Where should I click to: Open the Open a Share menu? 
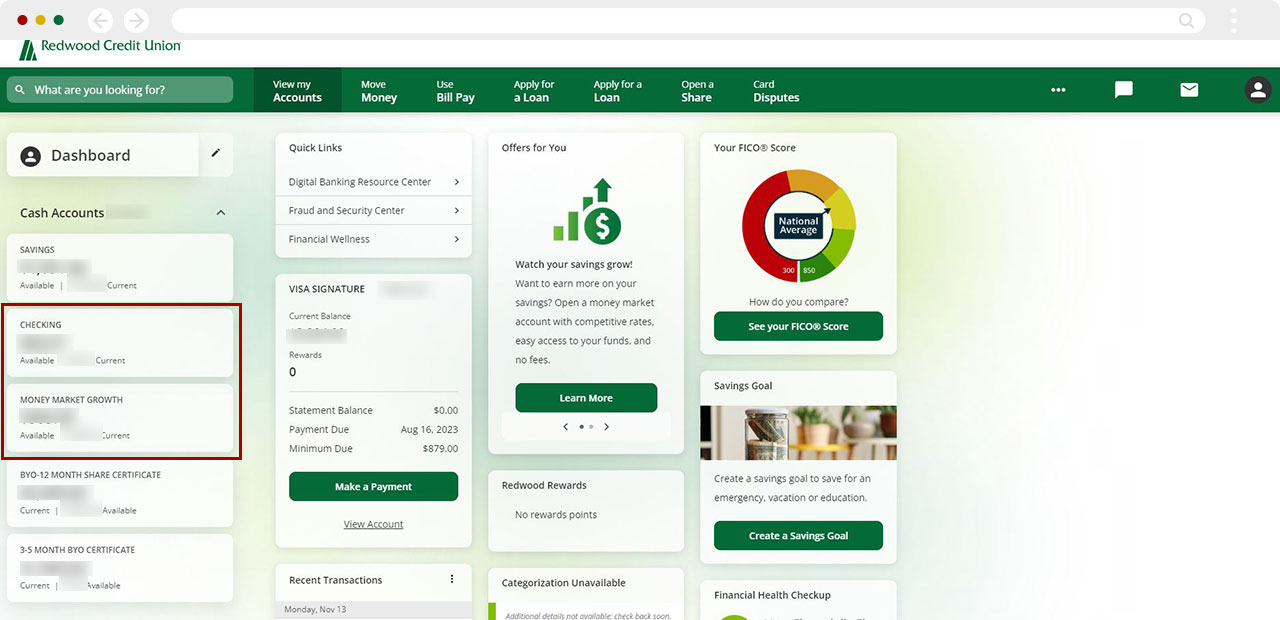pyautogui.click(x=697, y=91)
